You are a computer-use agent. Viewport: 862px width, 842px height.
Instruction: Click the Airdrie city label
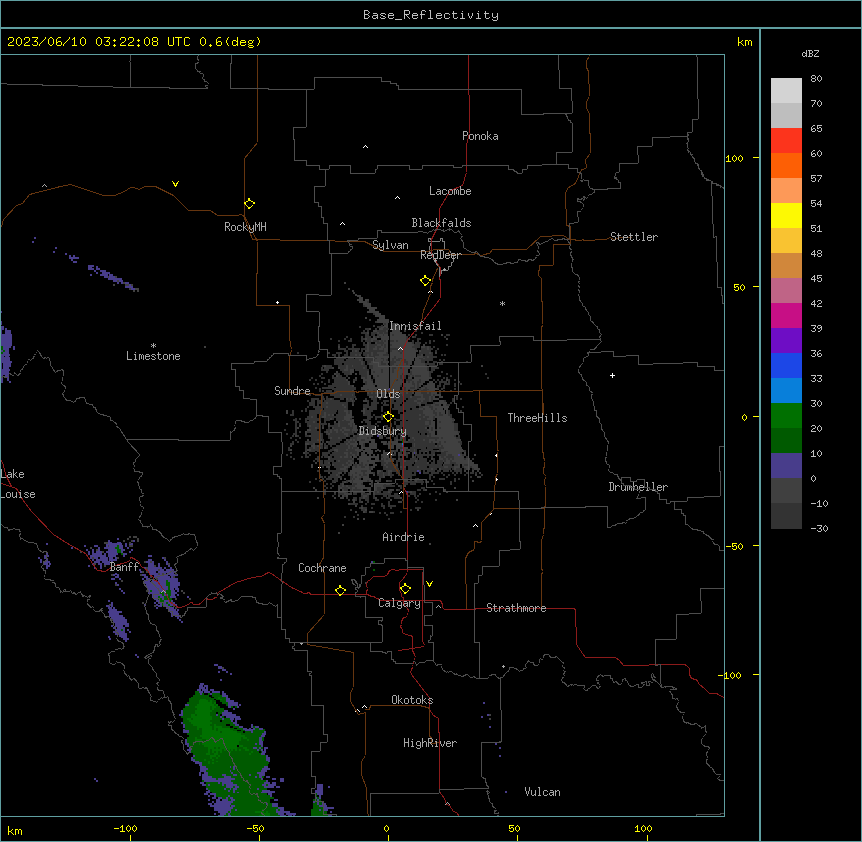pos(403,537)
